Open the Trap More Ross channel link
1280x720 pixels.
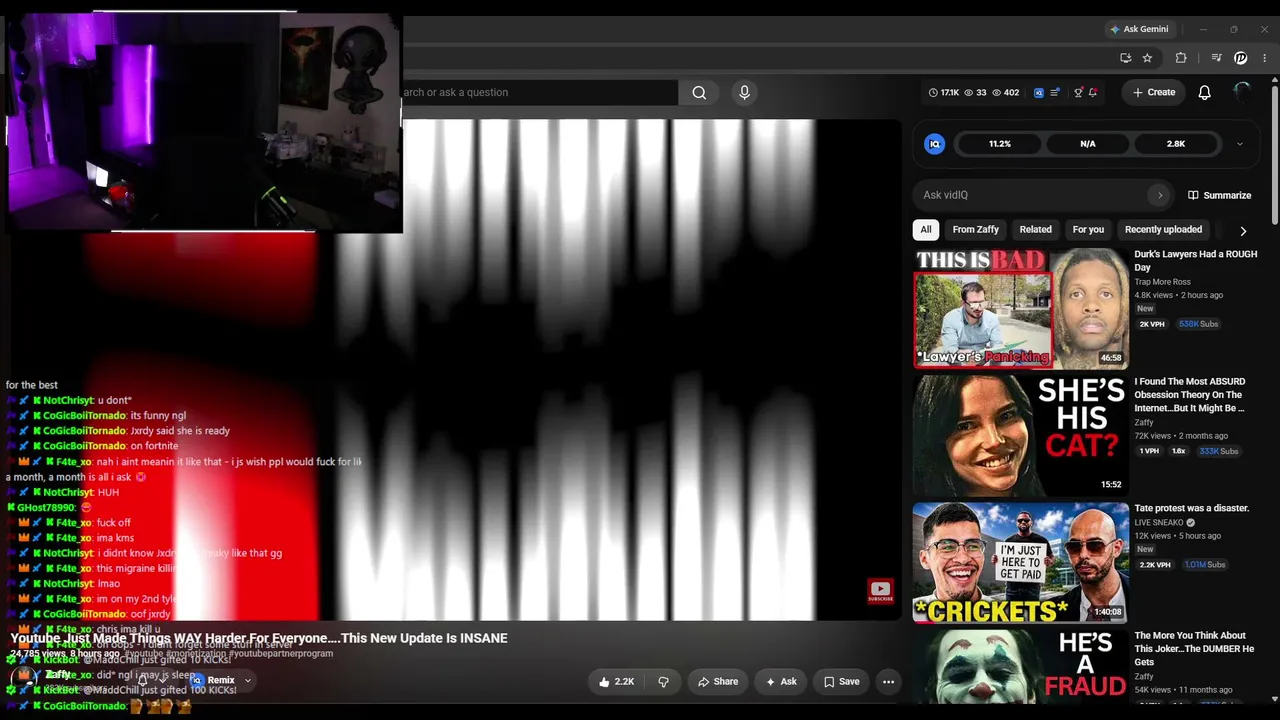[x=1162, y=282]
